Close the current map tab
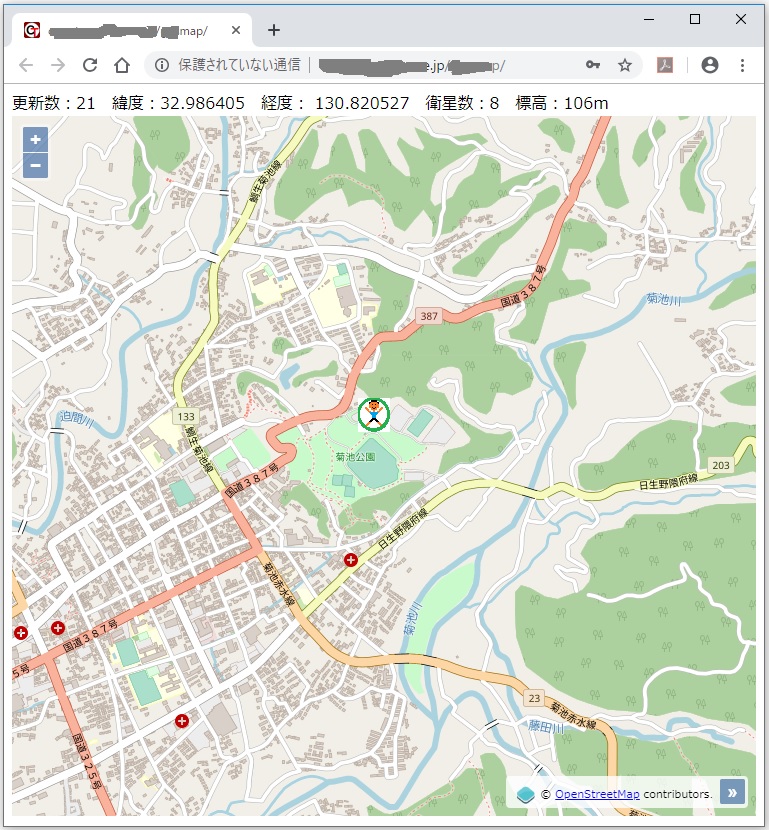 click(x=236, y=30)
